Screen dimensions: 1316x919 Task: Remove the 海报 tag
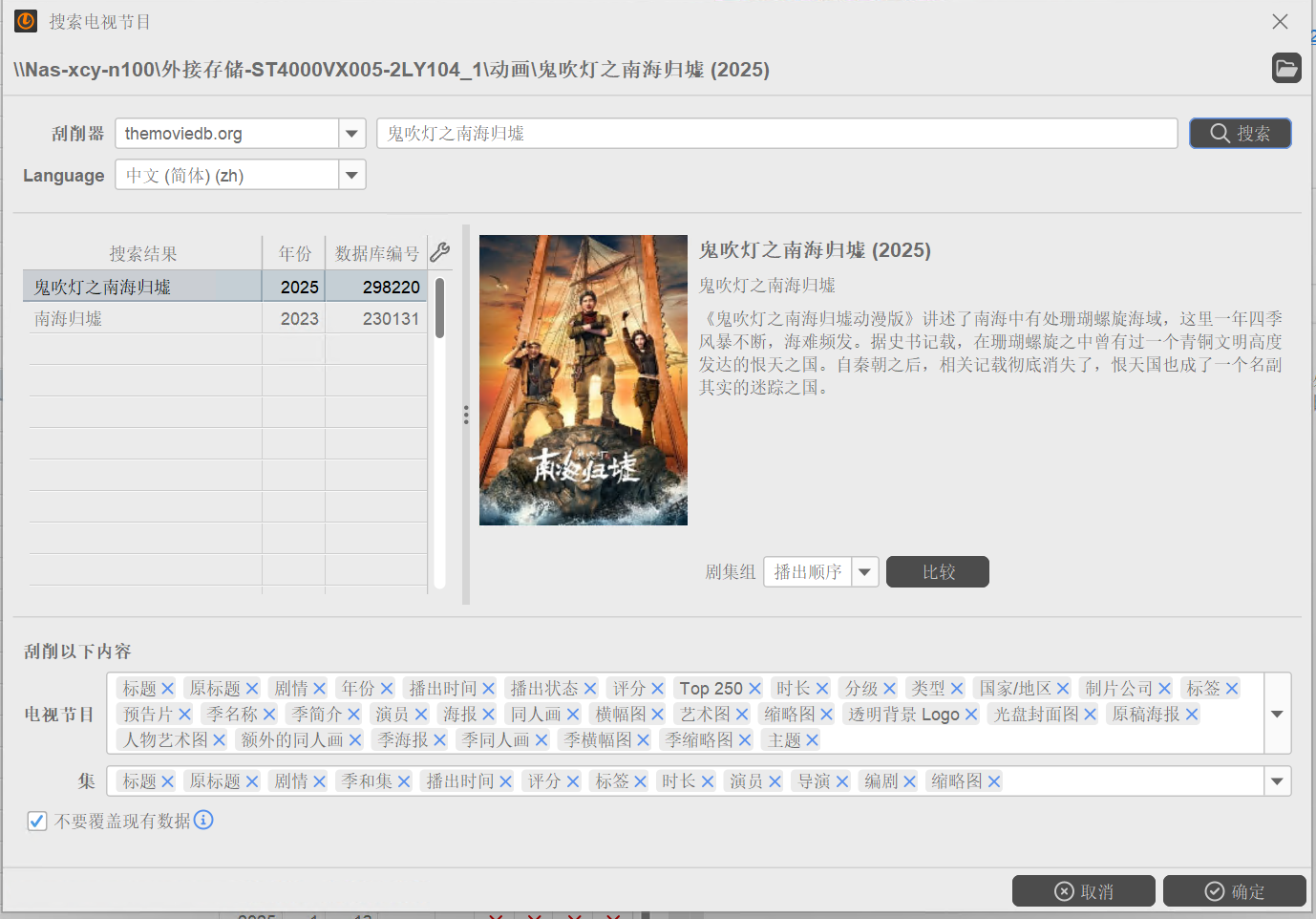[489, 714]
